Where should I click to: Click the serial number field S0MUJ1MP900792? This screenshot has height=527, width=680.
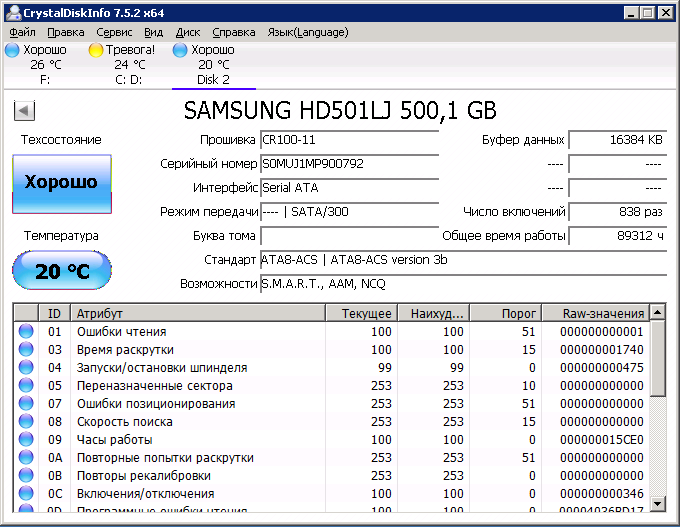[350, 164]
